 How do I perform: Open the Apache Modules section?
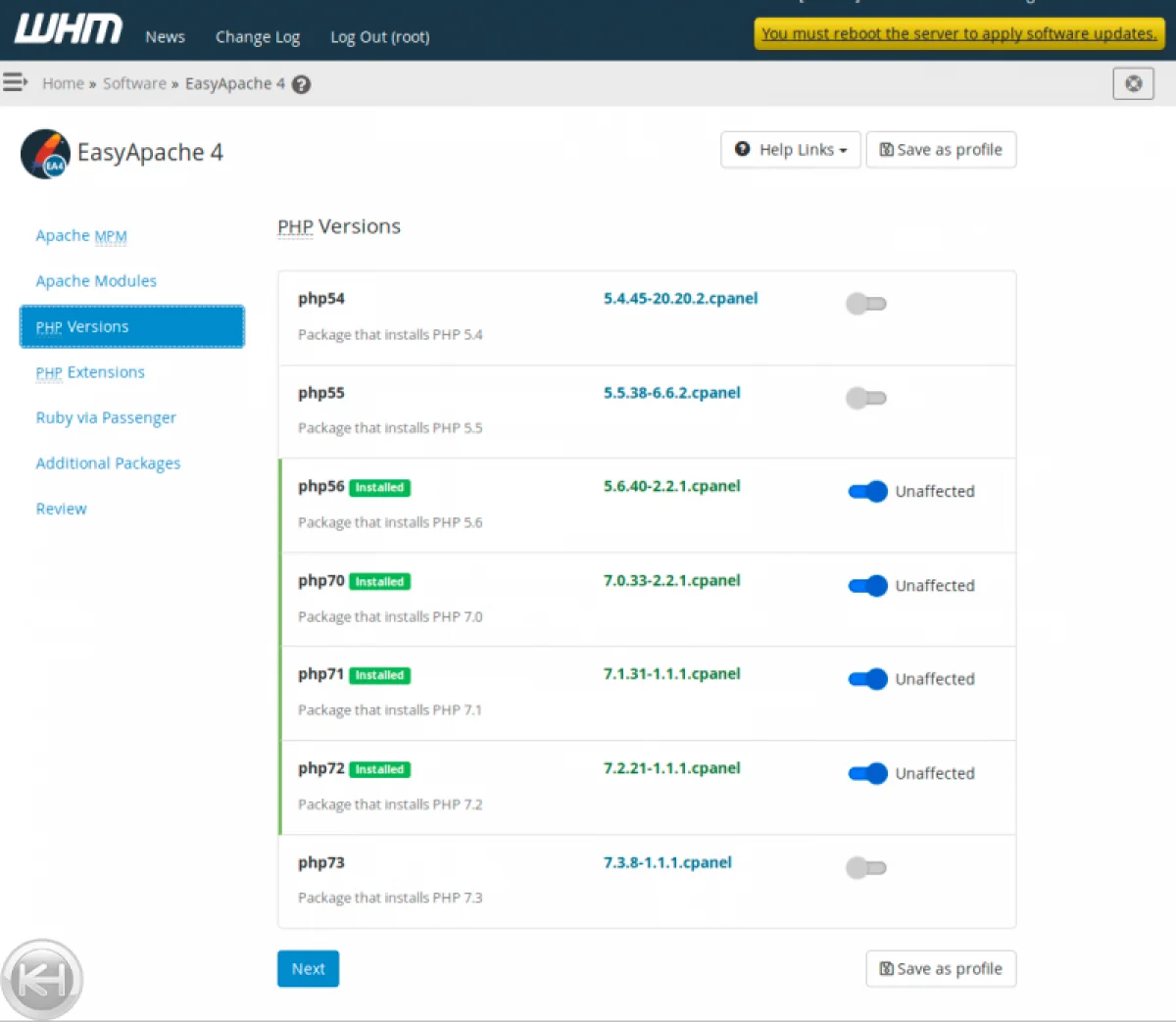pos(96,281)
